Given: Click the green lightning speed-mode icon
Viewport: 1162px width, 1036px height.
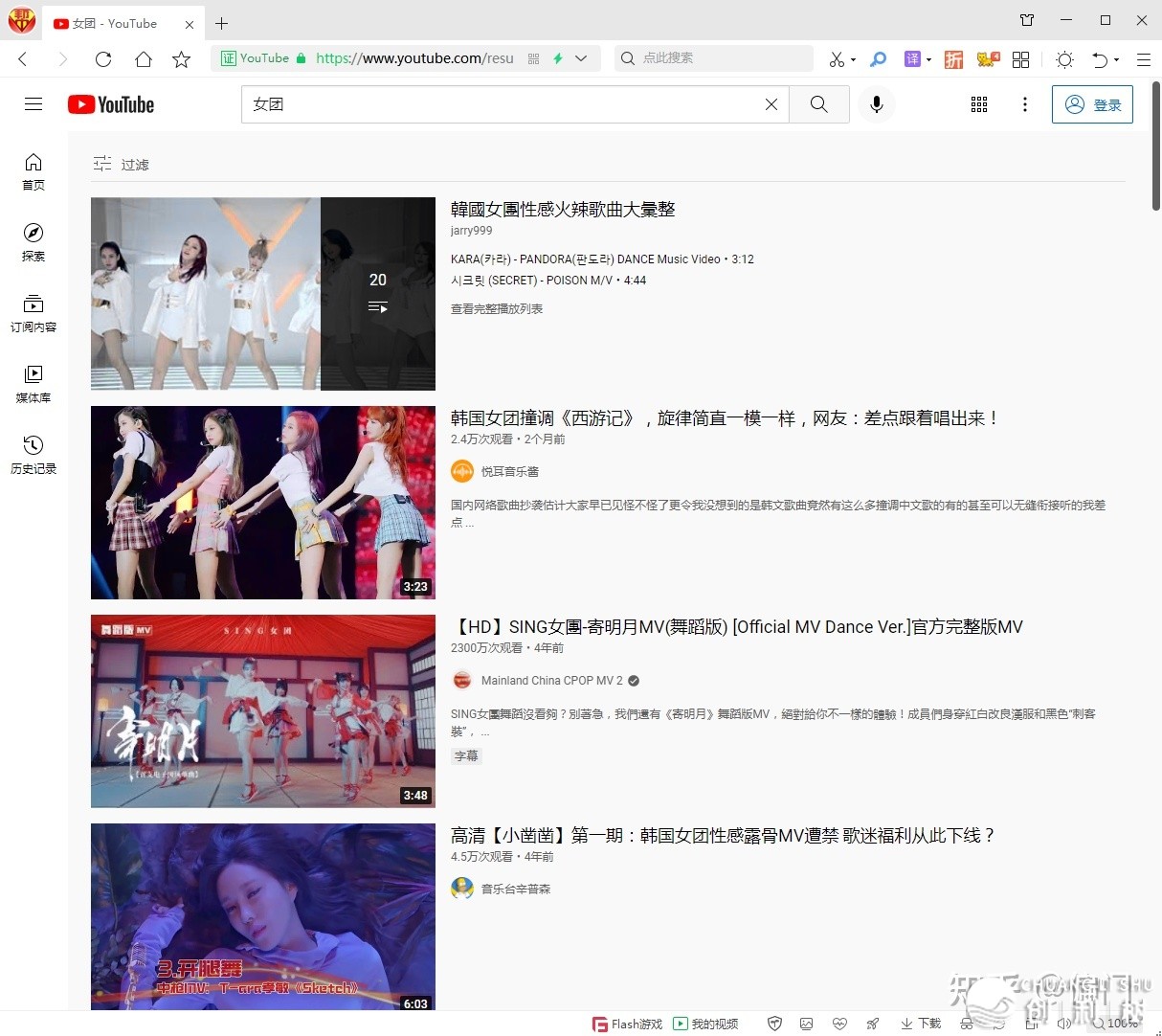Looking at the screenshot, I should (x=558, y=58).
